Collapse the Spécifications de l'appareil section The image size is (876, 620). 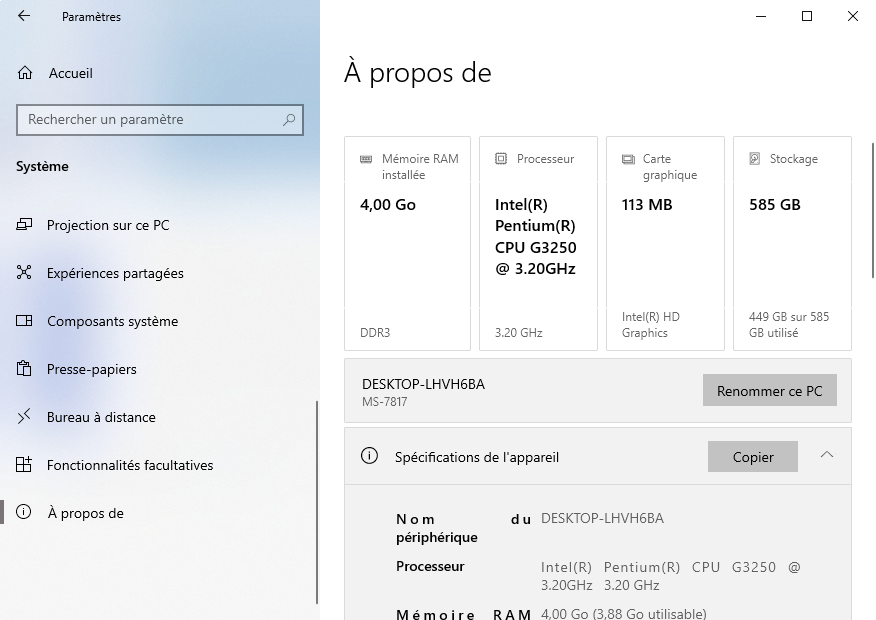(x=826, y=456)
